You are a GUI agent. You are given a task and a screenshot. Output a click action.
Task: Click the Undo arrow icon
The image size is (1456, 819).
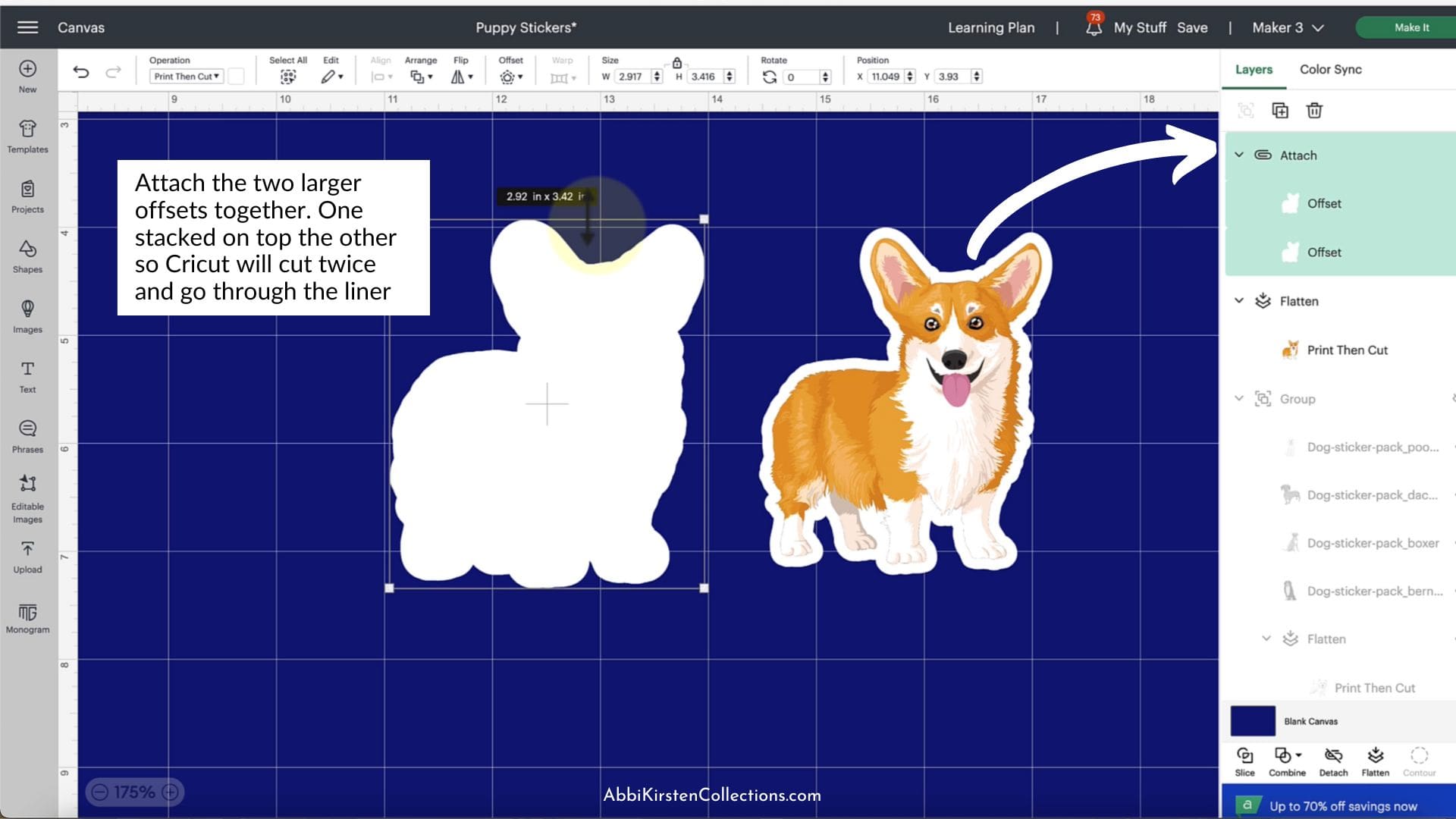point(81,73)
